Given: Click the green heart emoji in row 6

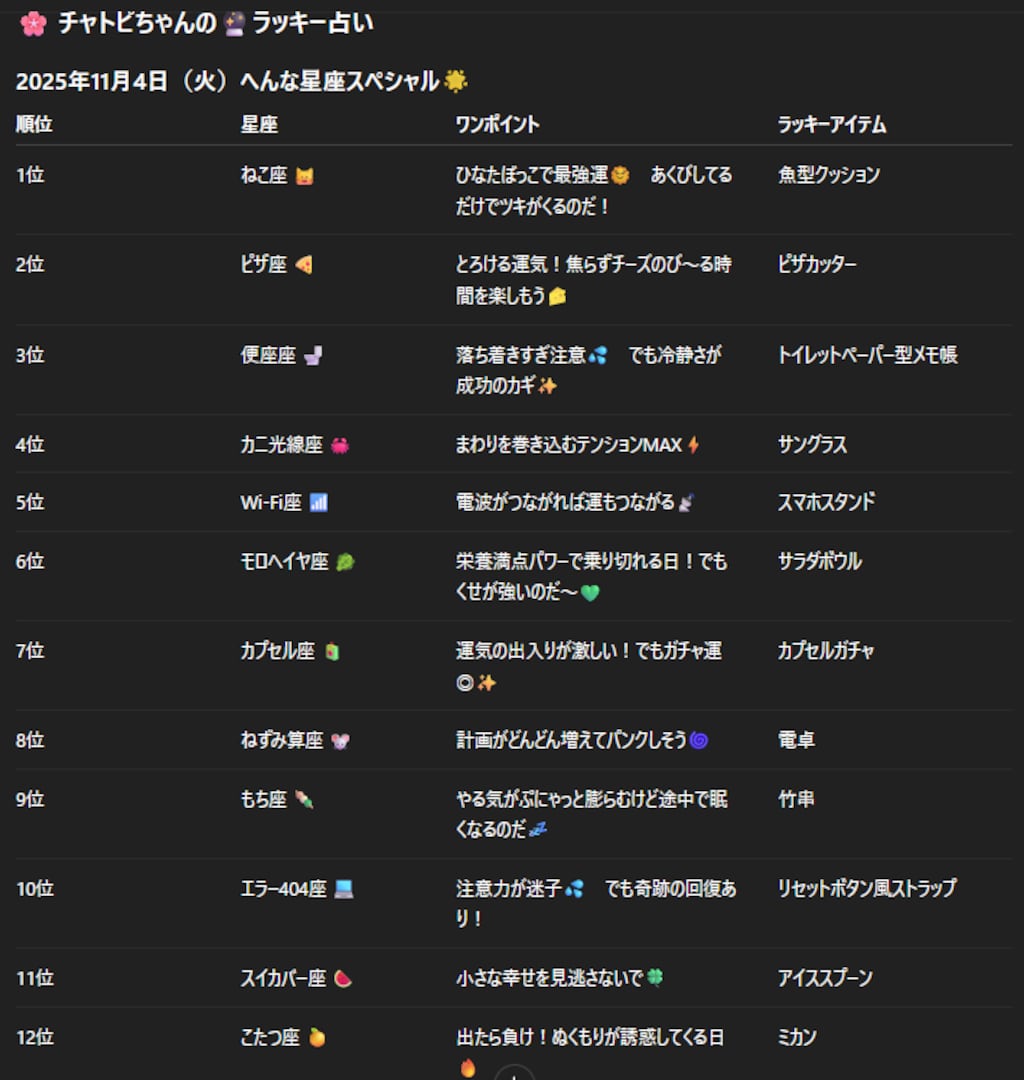Looking at the screenshot, I should click(x=590, y=593).
